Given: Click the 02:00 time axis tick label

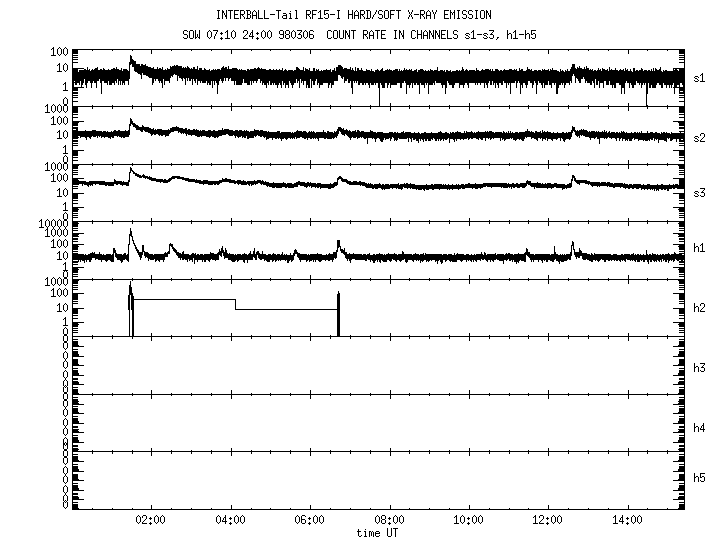Looking at the screenshot, I should pos(151,521).
